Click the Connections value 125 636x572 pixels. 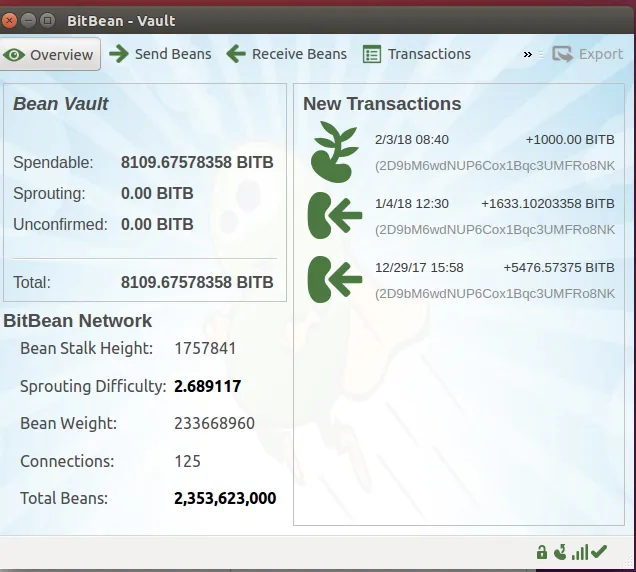(187, 461)
